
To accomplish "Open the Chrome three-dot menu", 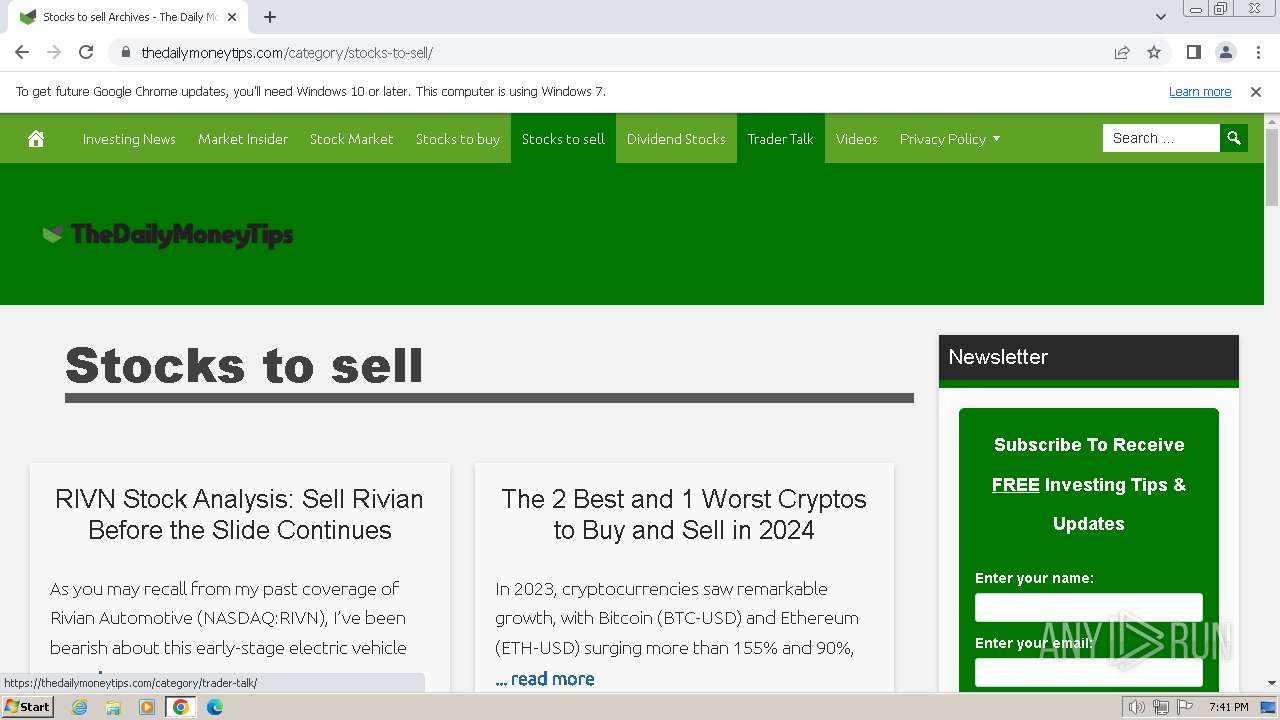I will tap(1257, 52).
